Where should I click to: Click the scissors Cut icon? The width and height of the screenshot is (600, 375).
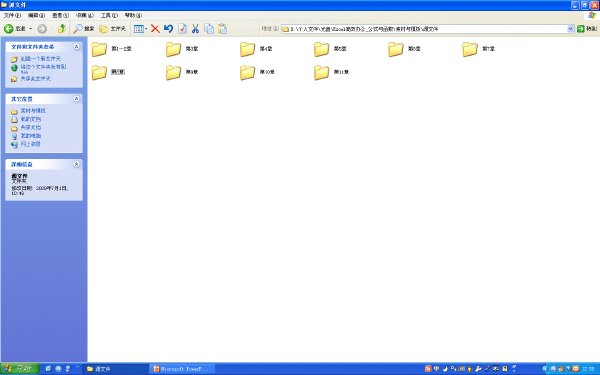[x=195, y=29]
